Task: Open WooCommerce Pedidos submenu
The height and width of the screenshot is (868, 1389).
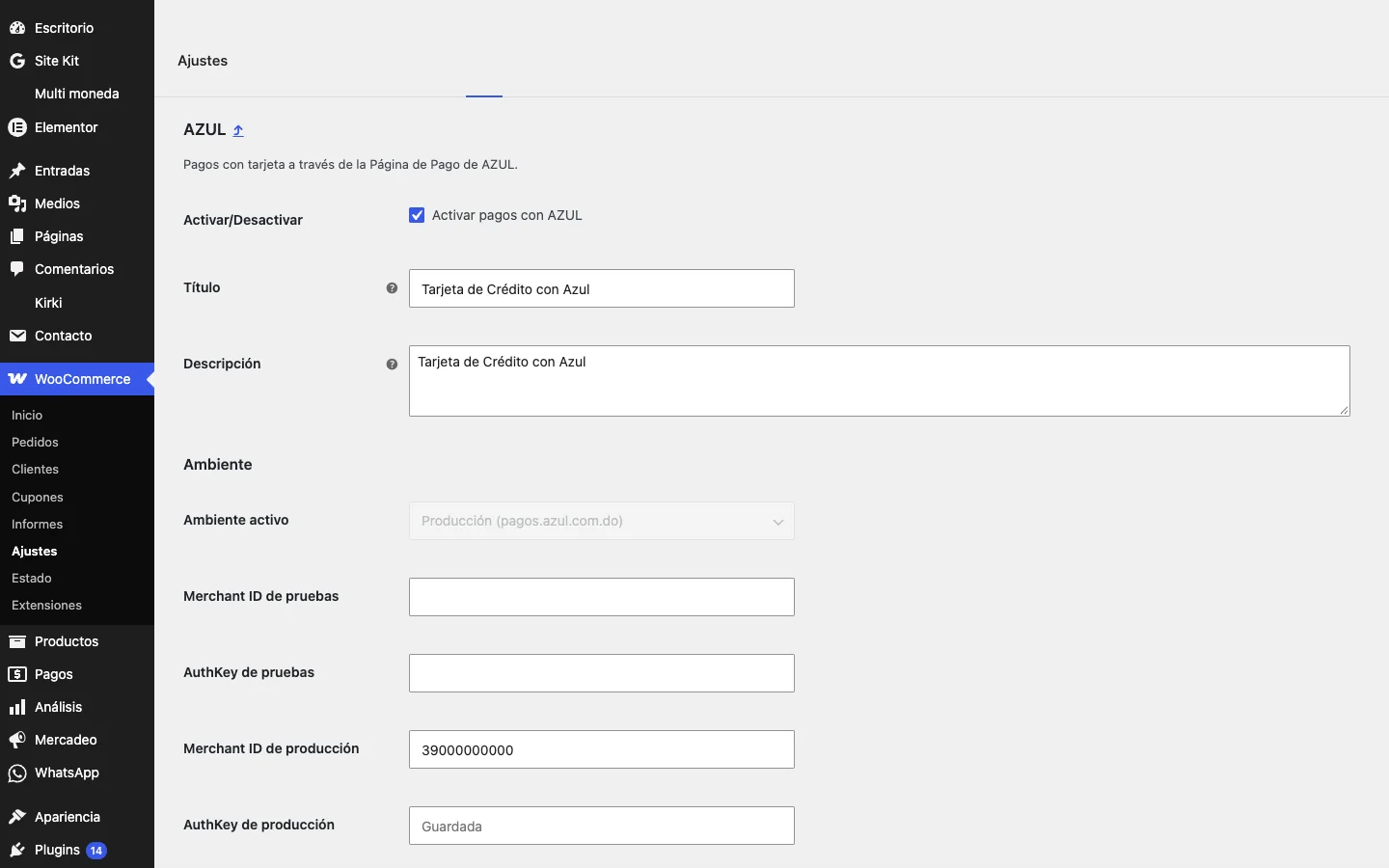Action: pos(35,442)
